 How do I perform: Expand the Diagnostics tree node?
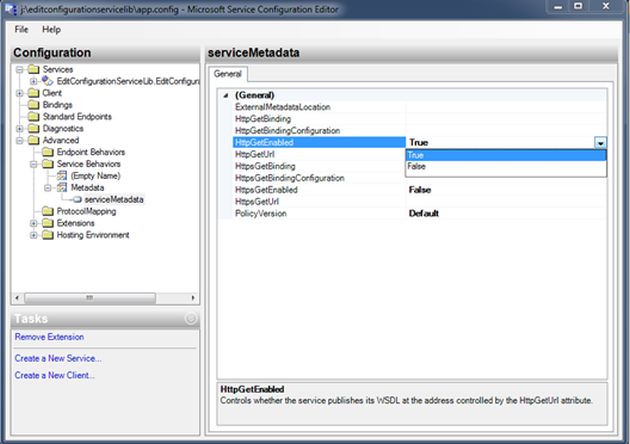(19, 129)
